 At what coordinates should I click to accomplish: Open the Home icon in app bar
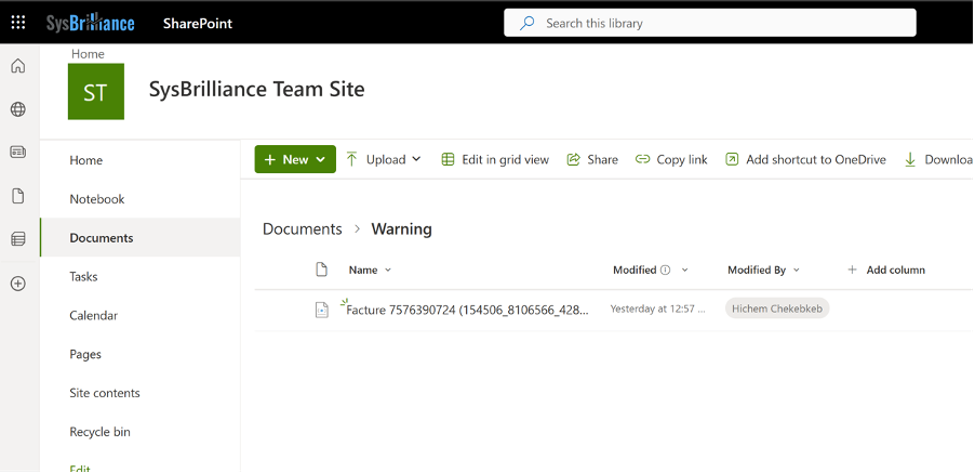pos(19,65)
